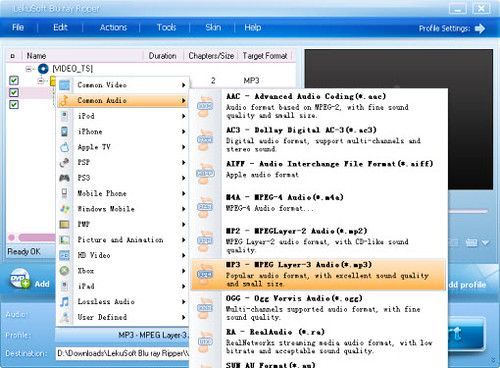Collapse the VIDEO_TS tree node
This screenshot has width=500, height=368.
coord(29,69)
